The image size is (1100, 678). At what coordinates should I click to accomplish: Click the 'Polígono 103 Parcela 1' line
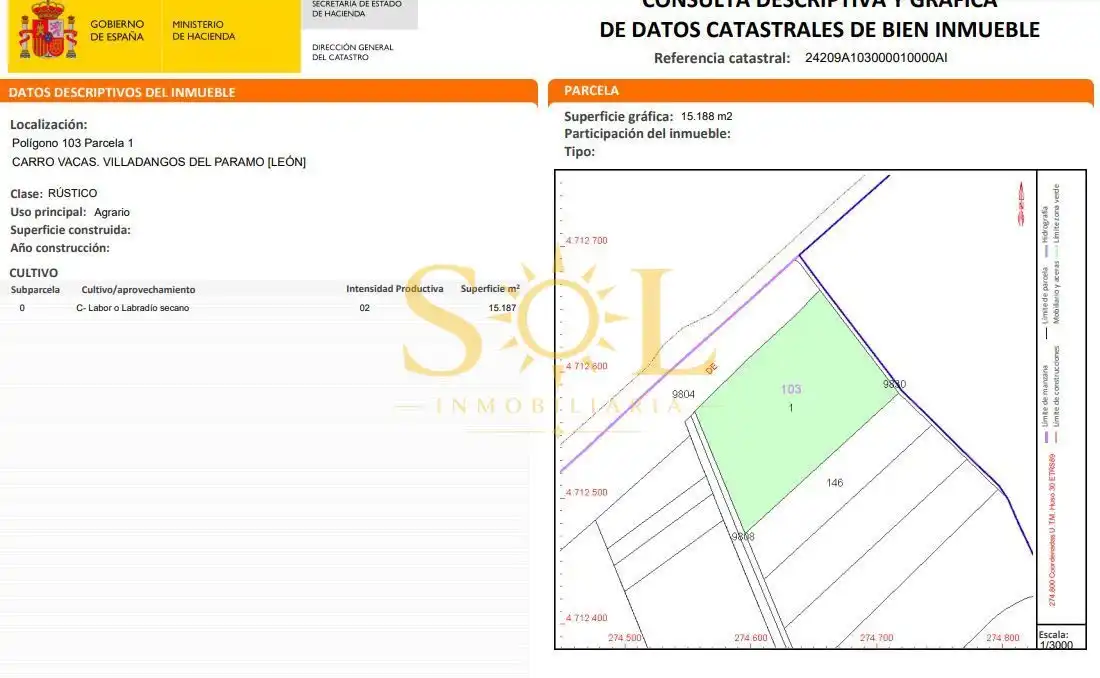72,143
